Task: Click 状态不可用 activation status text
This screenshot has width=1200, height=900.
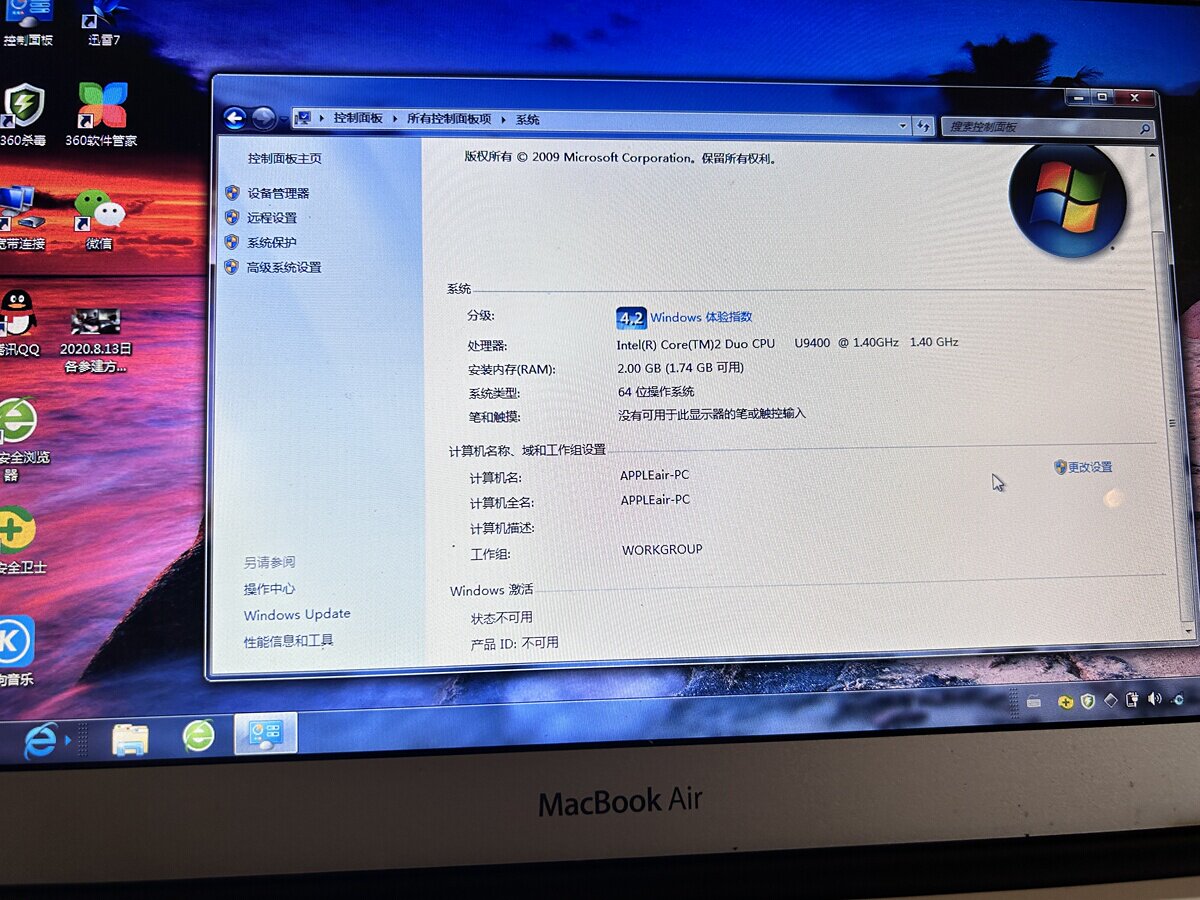Action: 502,618
